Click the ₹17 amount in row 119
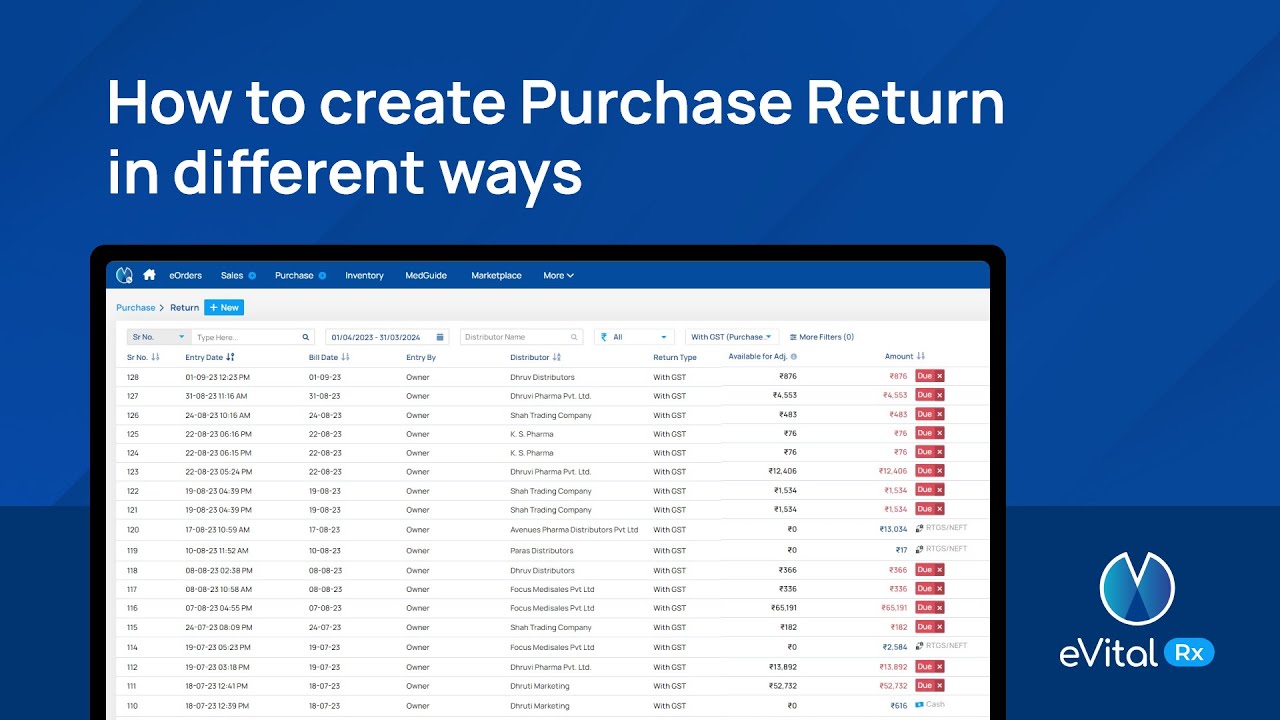Screen dimensions: 1280x720 (x=902, y=551)
